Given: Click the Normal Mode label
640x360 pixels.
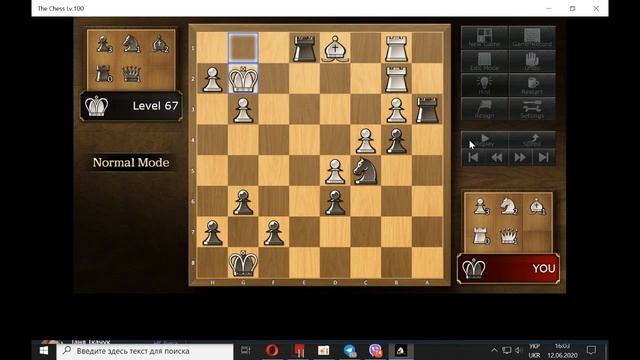Looking at the screenshot, I should (131, 162).
